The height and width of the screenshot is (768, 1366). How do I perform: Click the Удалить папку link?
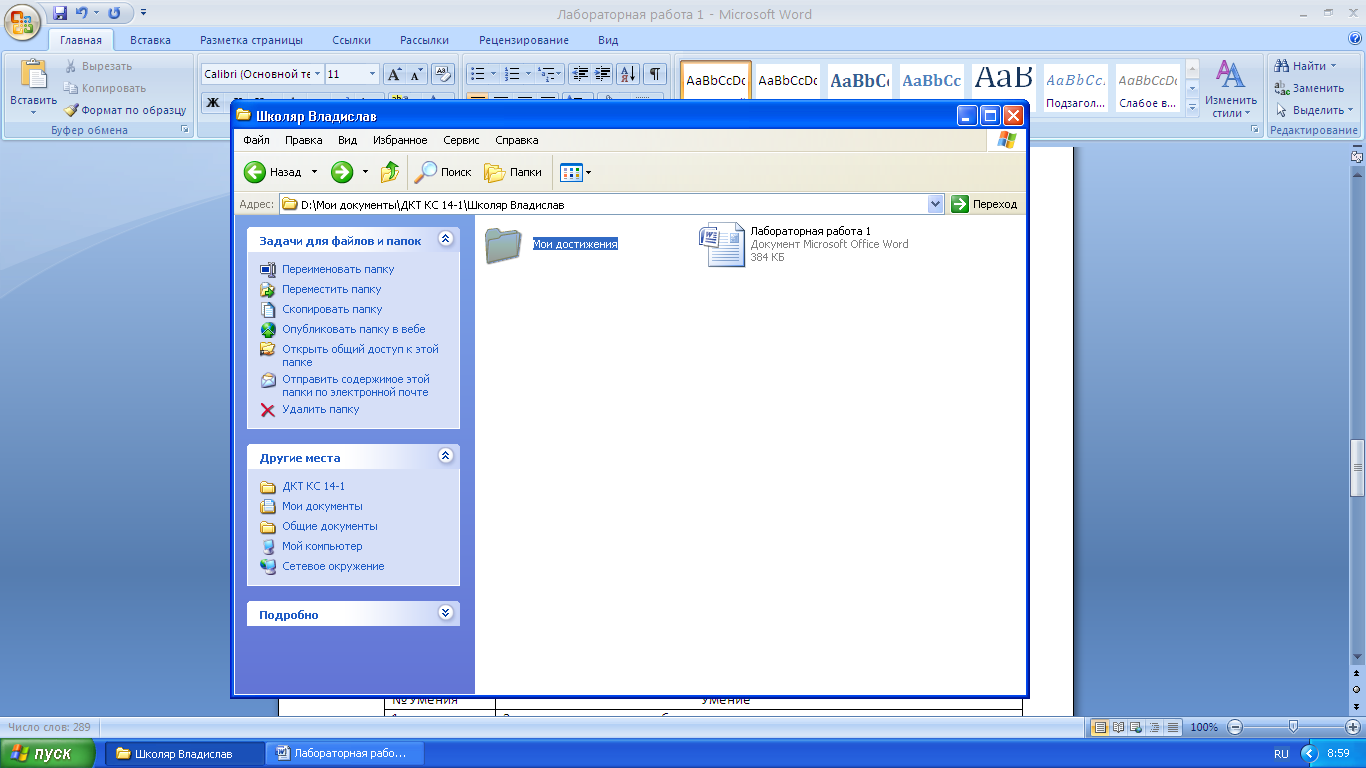320,409
